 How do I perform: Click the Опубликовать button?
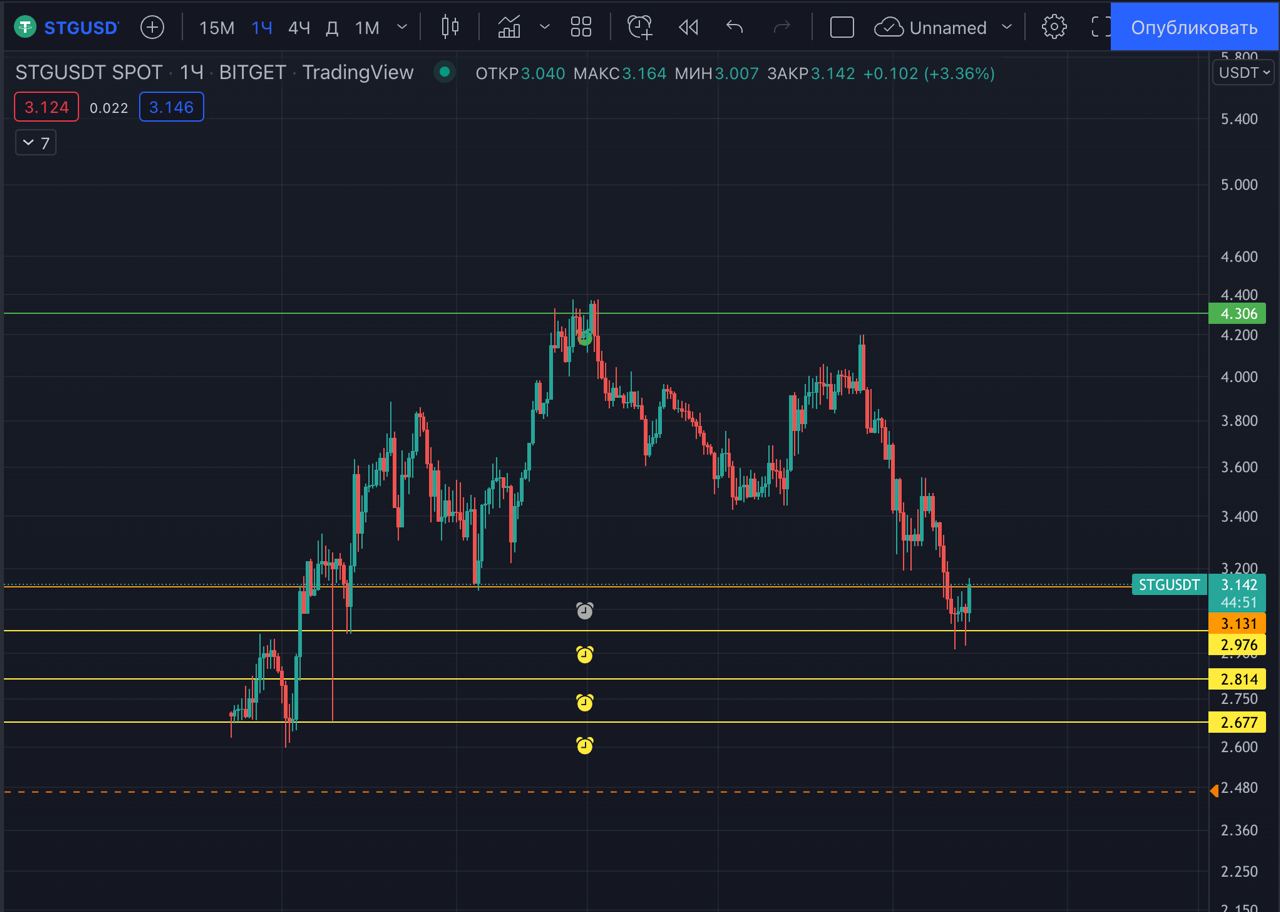coord(1194,27)
